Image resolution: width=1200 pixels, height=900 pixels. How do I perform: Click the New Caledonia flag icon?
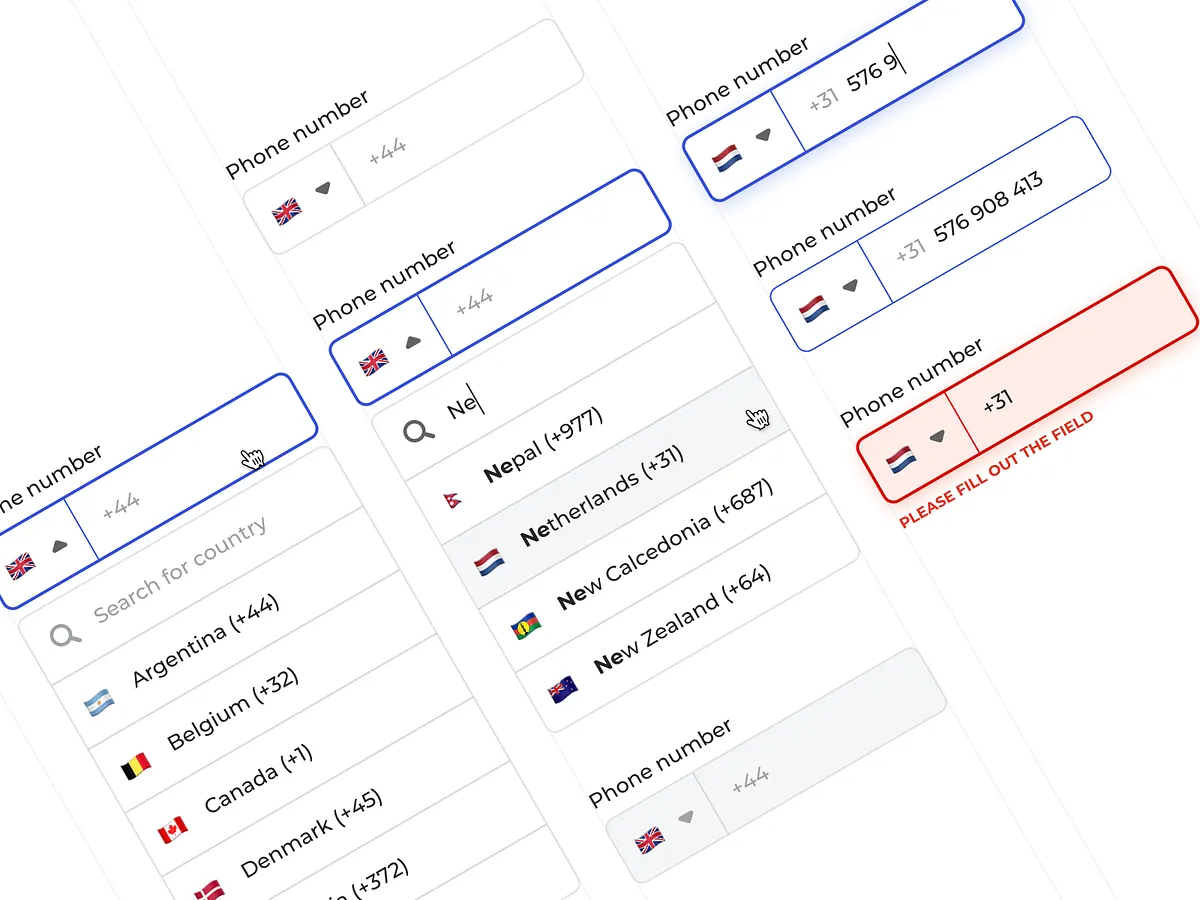click(525, 625)
